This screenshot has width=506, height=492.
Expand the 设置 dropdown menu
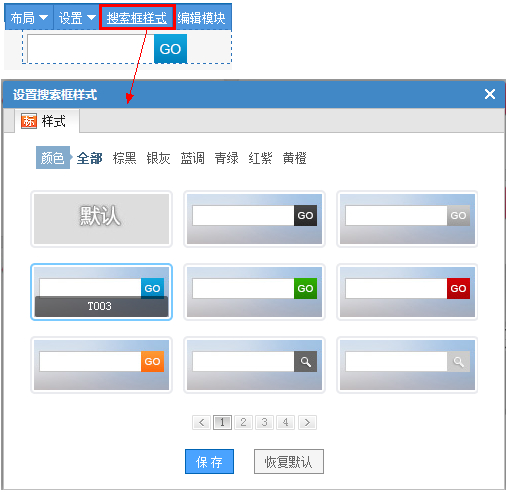point(77,18)
